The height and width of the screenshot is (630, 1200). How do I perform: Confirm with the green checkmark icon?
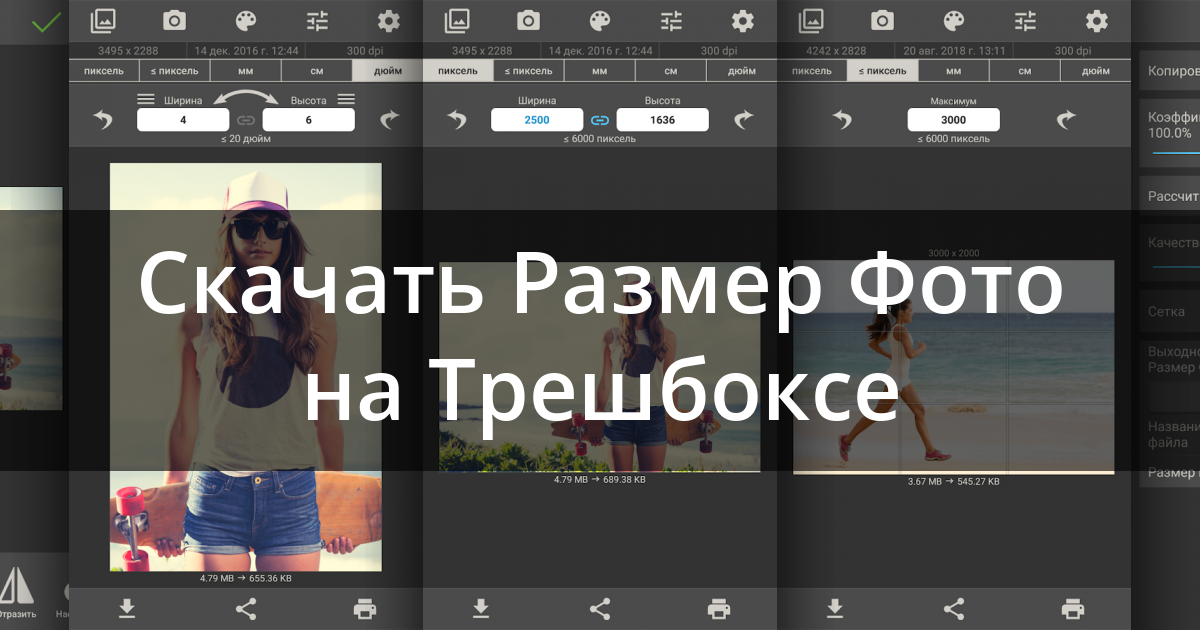(x=45, y=22)
